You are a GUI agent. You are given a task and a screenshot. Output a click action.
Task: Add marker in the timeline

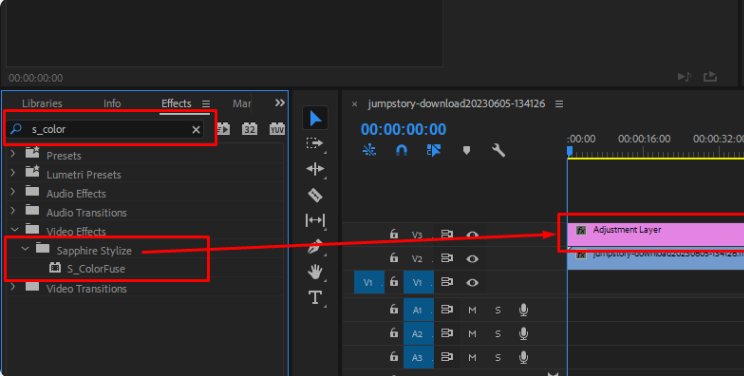coord(466,150)
